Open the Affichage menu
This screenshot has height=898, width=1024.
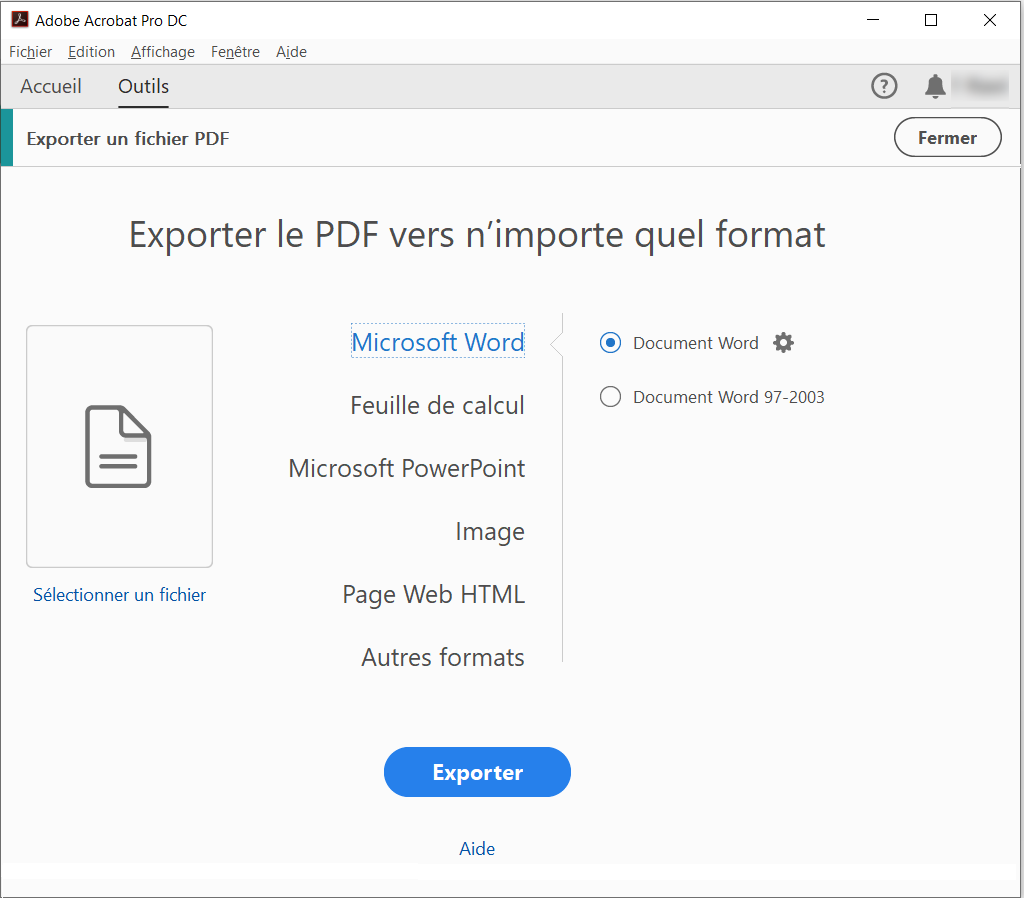click(x=163, y=52)
